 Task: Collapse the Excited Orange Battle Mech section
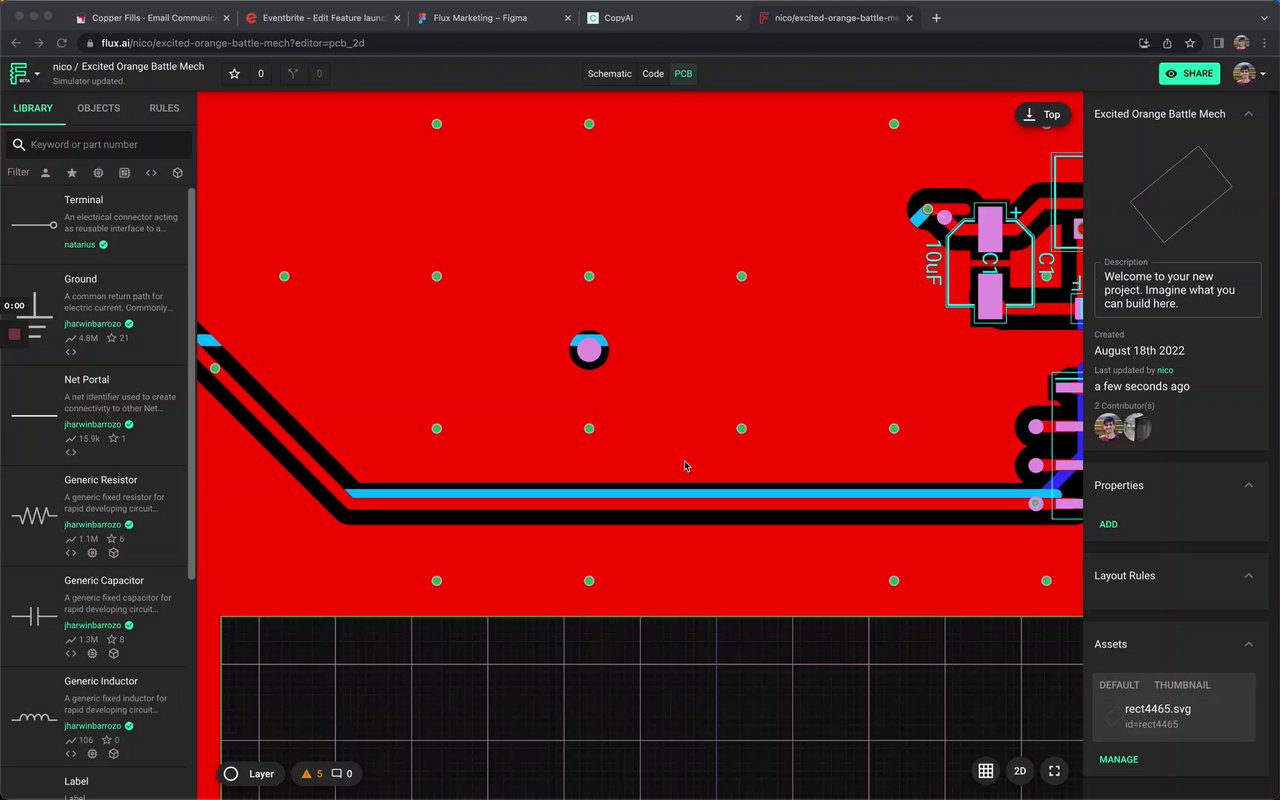point(1248,114)
